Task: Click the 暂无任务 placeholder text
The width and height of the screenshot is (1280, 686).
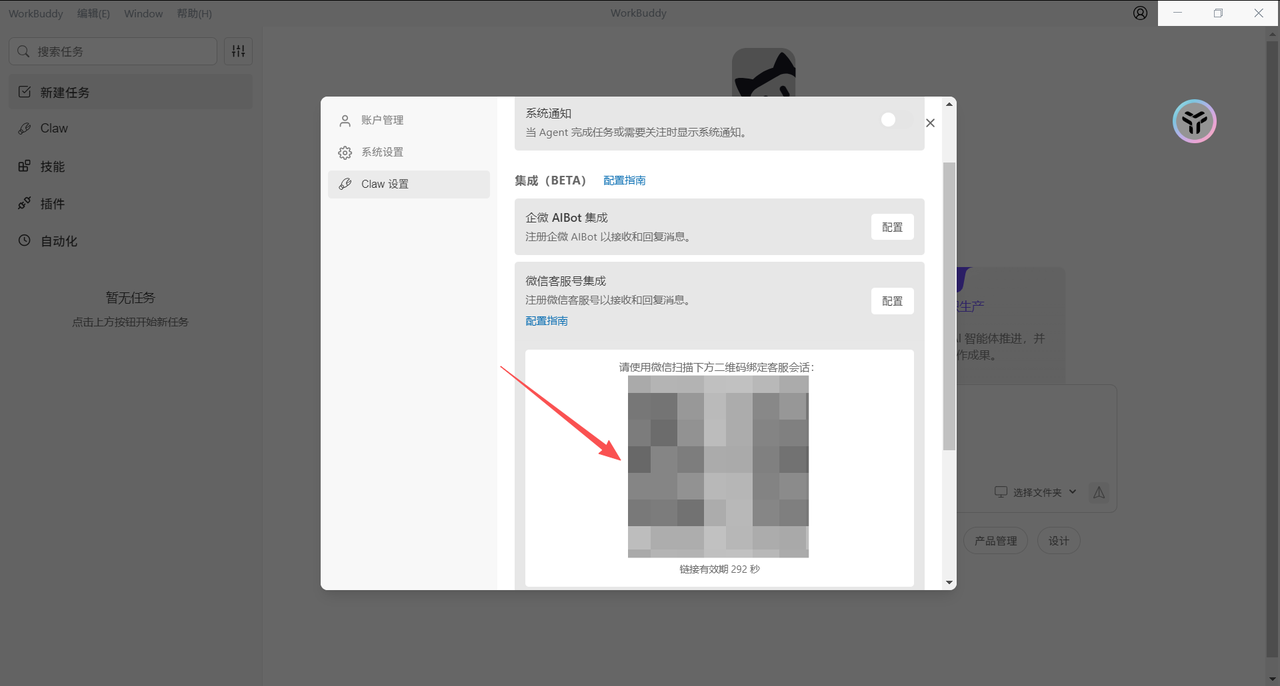Action: point(130,298)
